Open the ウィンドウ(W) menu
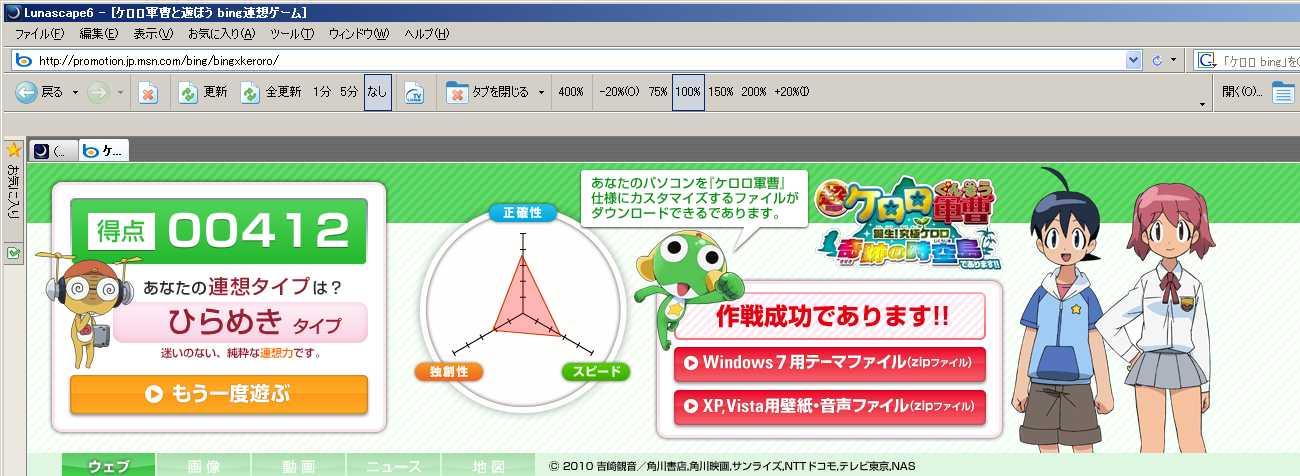Viewport: 1300px width, 476px height. (x=359, y=34)
